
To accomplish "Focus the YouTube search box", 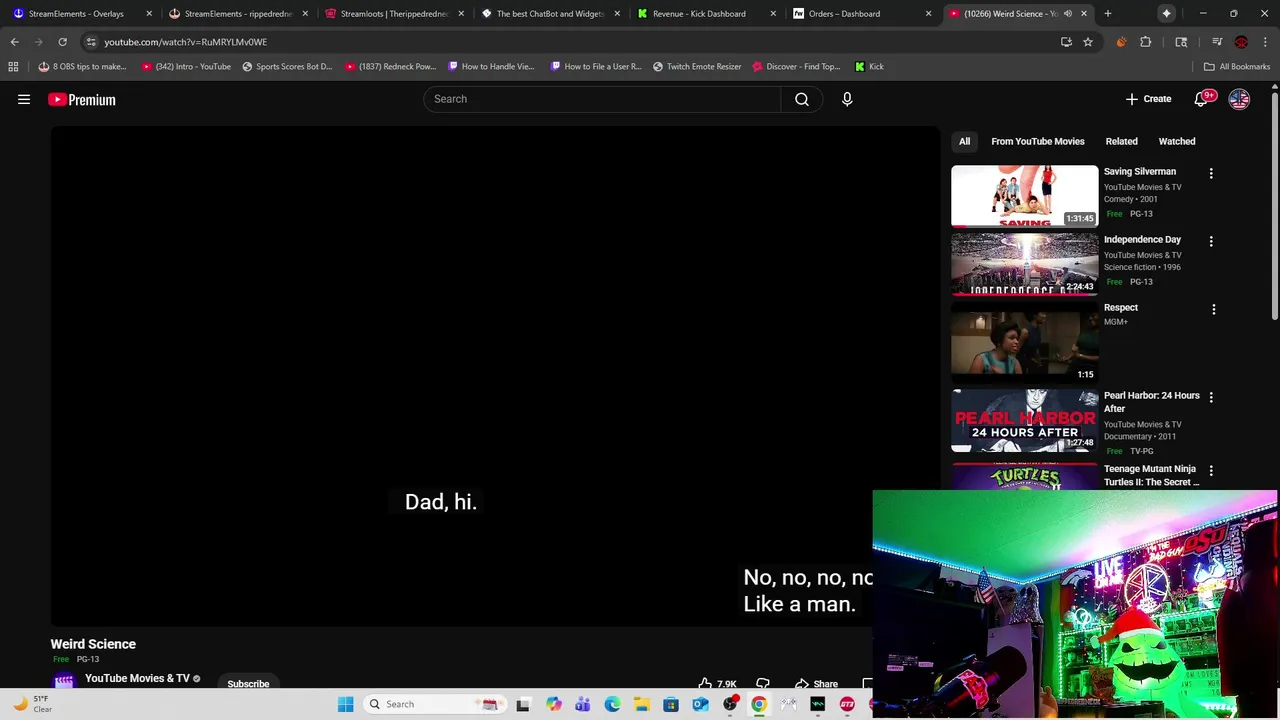I will click(603, 99).
